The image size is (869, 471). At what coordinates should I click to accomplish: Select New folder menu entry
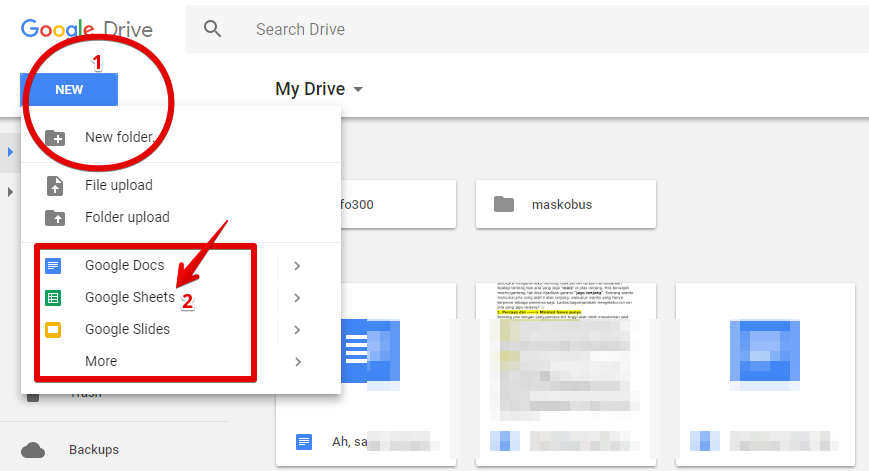[181, 137]
